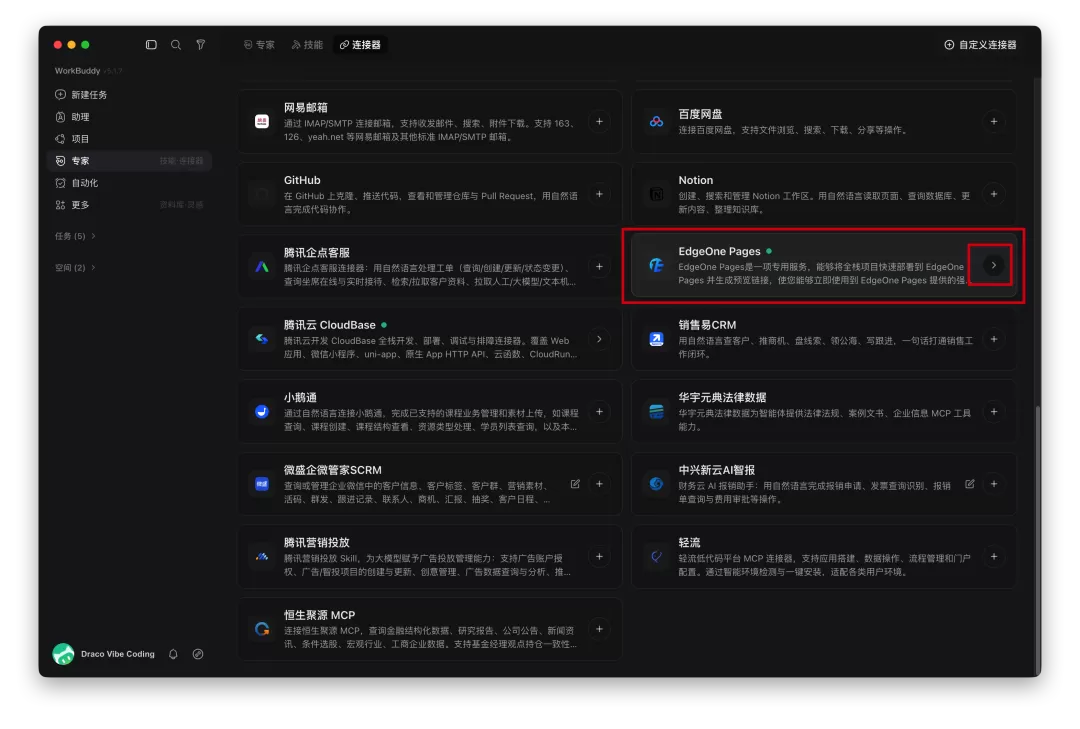Image resolution: width=1080 pixels, height=729 pixels.
Task: Add the 腾讯营销投放 connector with plus
Action: (599, 557)
